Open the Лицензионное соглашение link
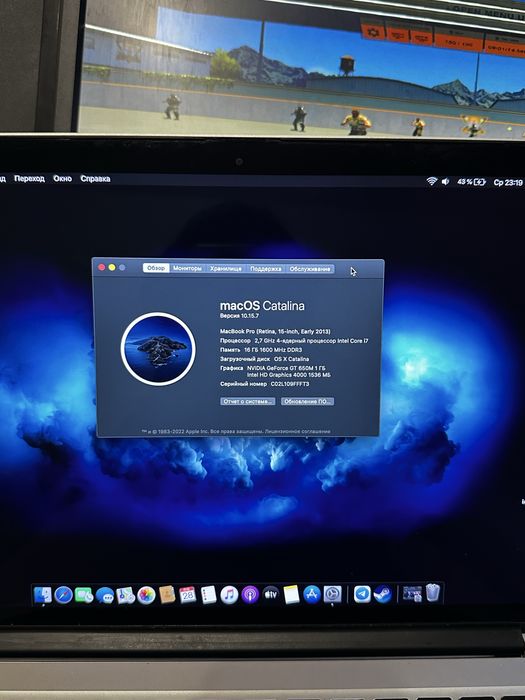The height and width of the screenshot is (700, 525). (297, 431)
